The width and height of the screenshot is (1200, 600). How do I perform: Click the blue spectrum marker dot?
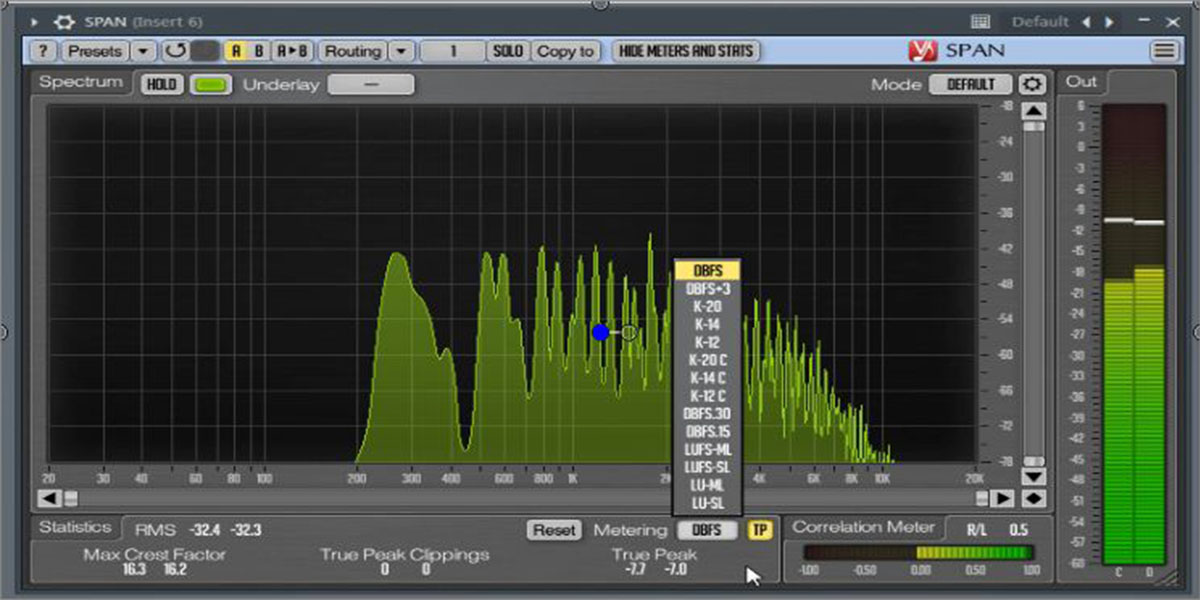click(600, 332)
